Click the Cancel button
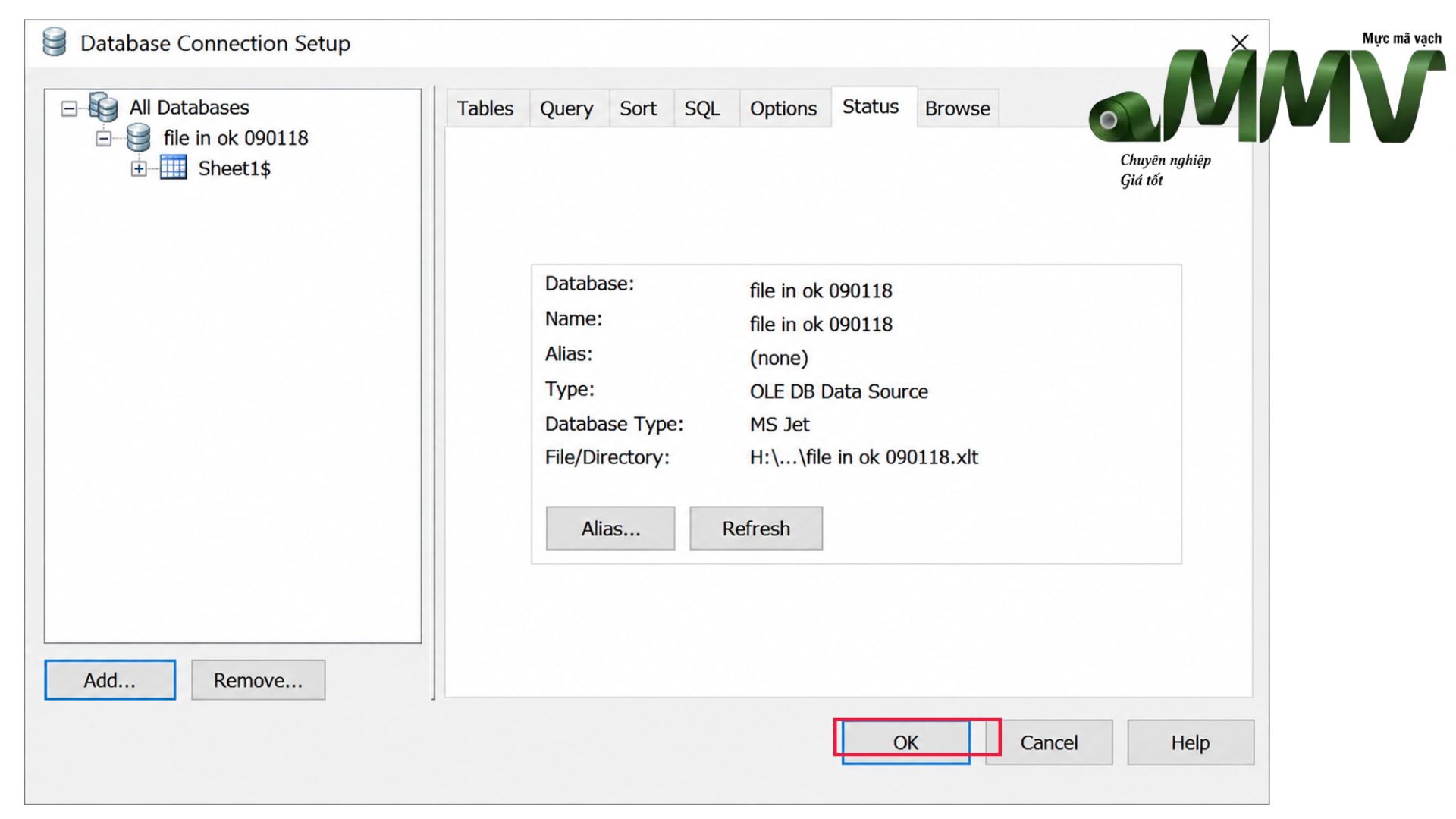The width and height of the screenshot is (1456, 819). click(1049, 742)
